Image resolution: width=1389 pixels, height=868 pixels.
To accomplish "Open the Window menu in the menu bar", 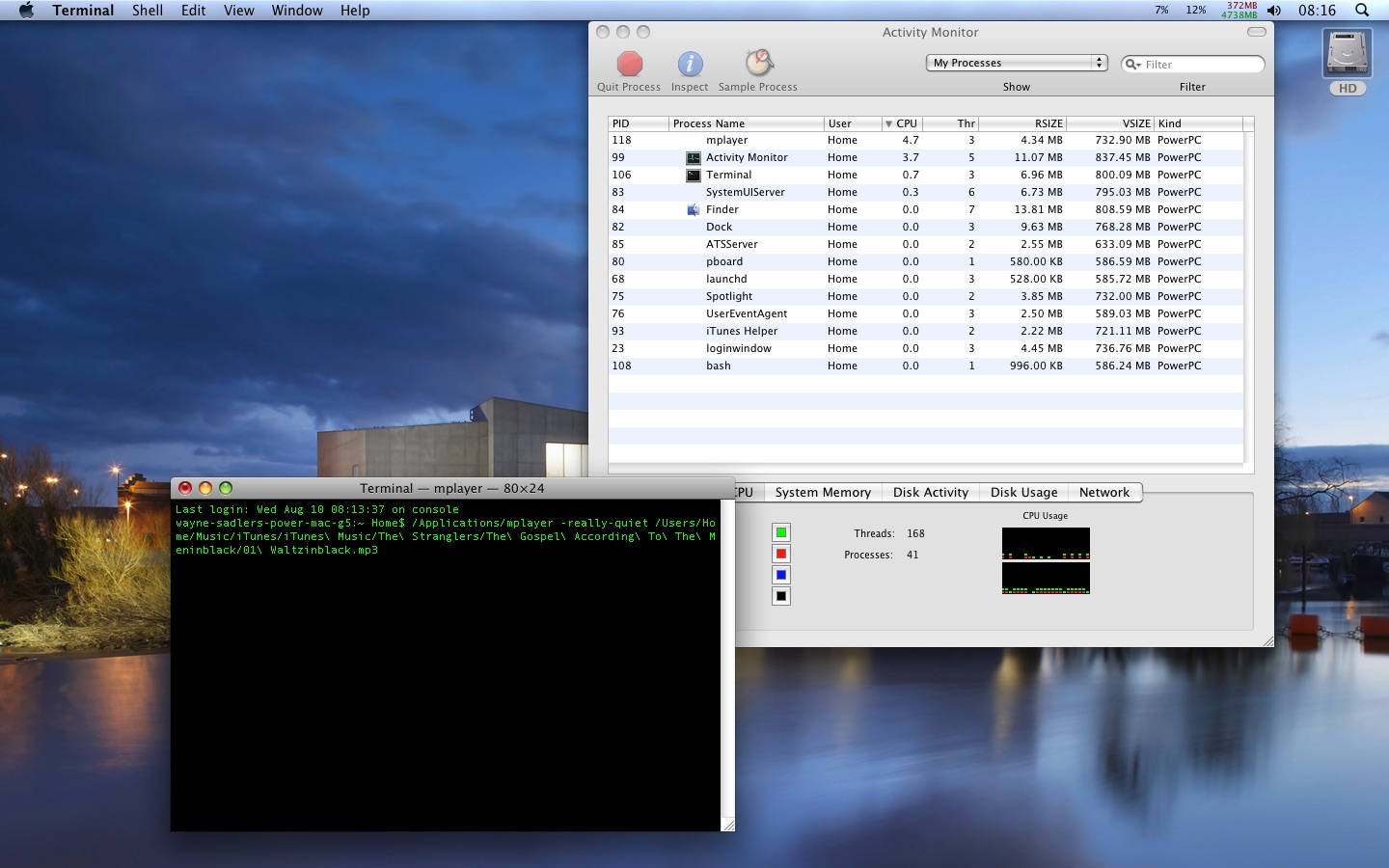I will point(296,11).
